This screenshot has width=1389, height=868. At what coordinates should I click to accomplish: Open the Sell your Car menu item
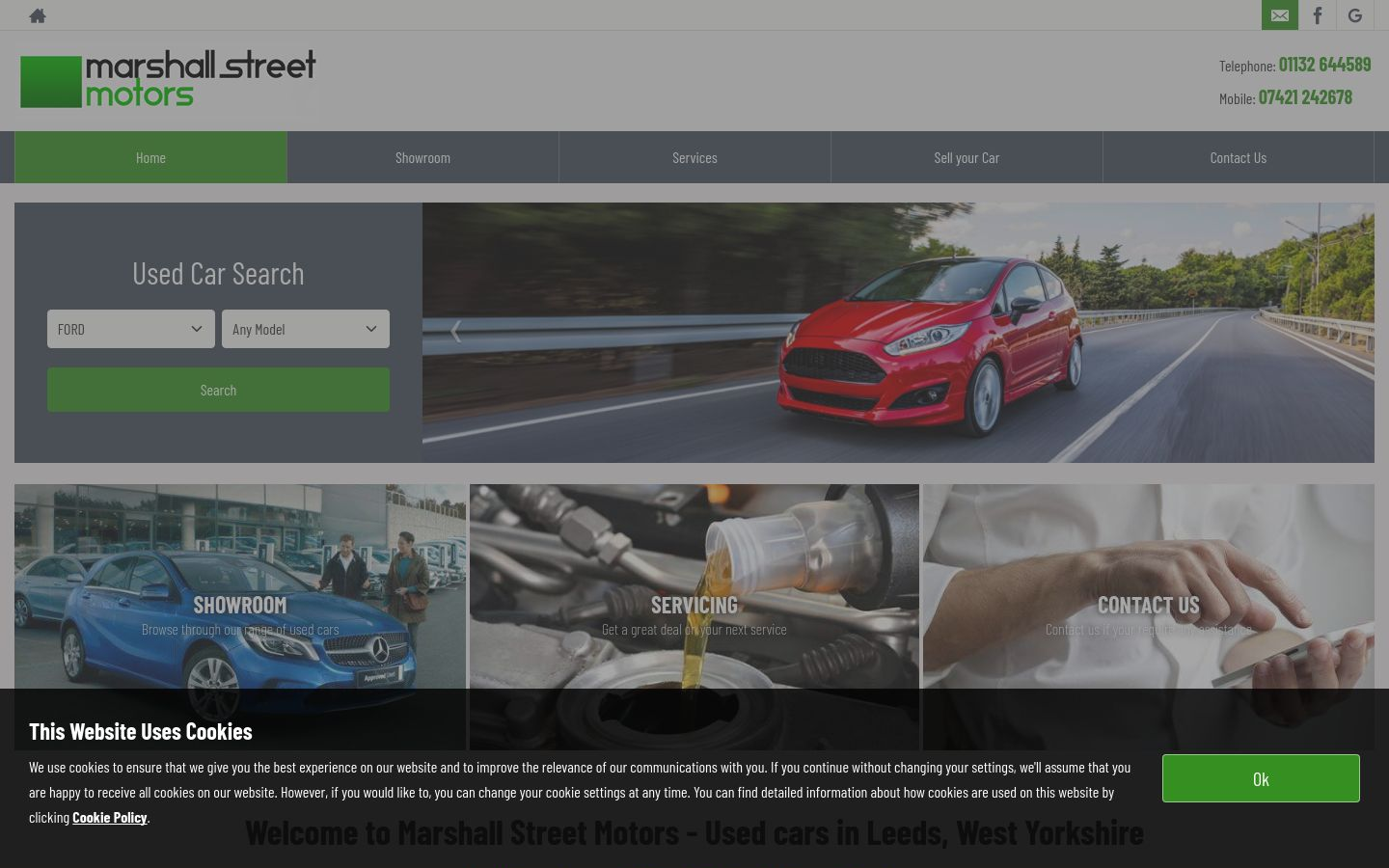967,157
